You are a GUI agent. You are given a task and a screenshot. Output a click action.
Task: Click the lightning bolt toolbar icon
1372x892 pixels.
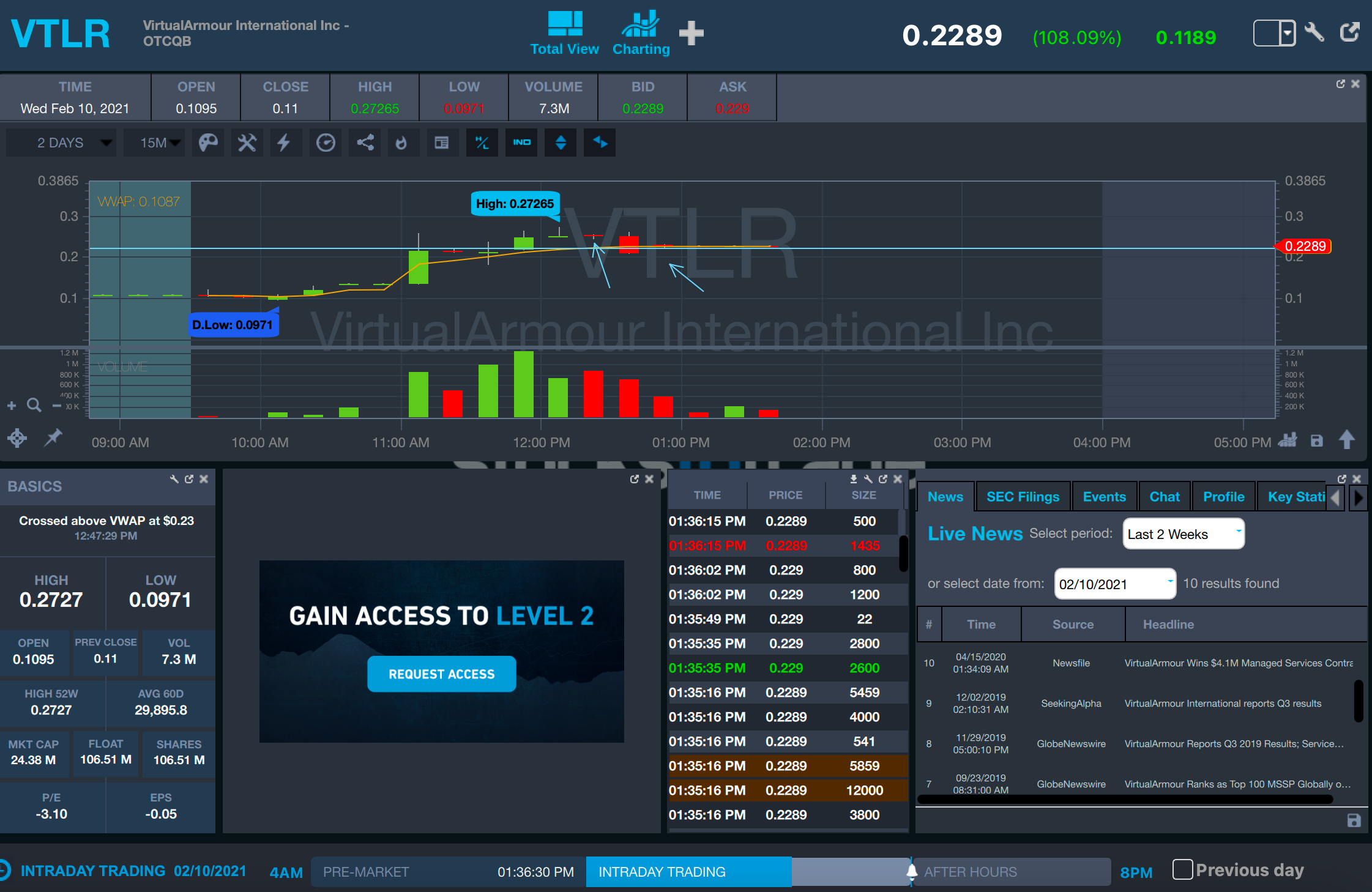(x=283, y=143)
